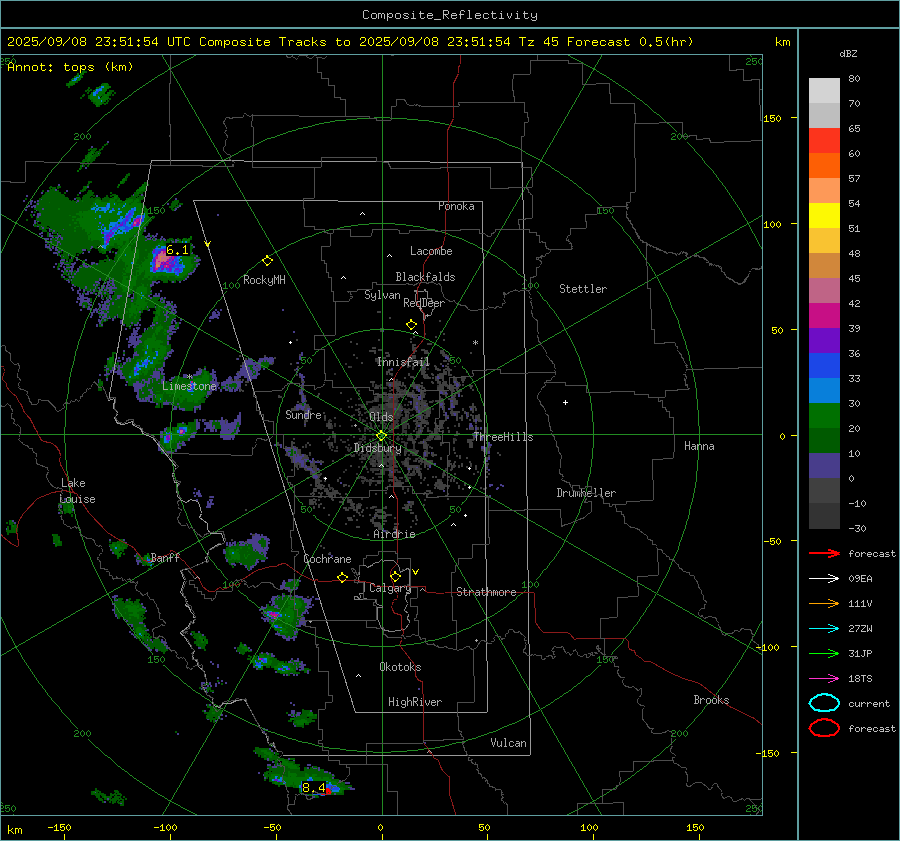Screen dimensions: 900x841
Task: Click the yellow diamond marker near Cochrane
Action: (343, 578)
